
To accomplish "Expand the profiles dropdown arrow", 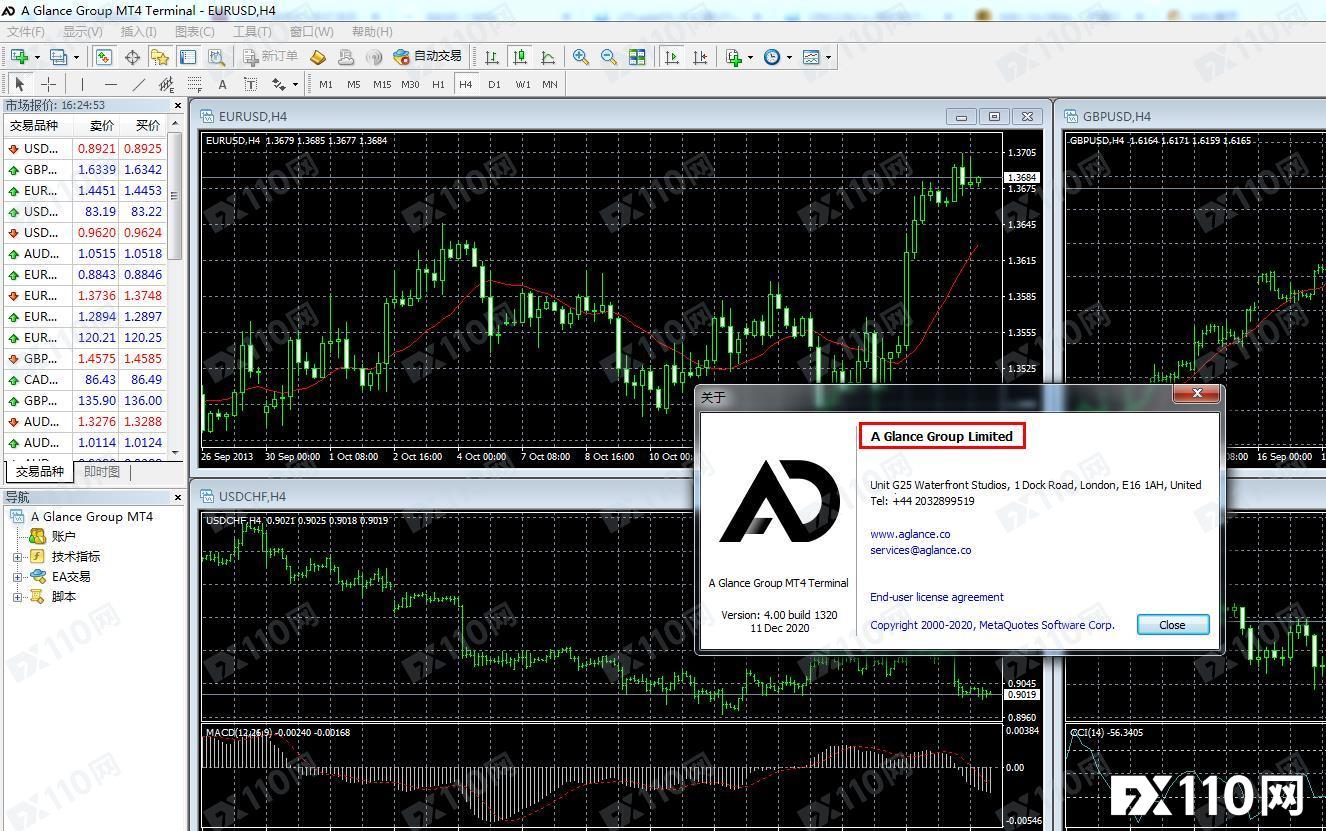I will pos(76,57).
